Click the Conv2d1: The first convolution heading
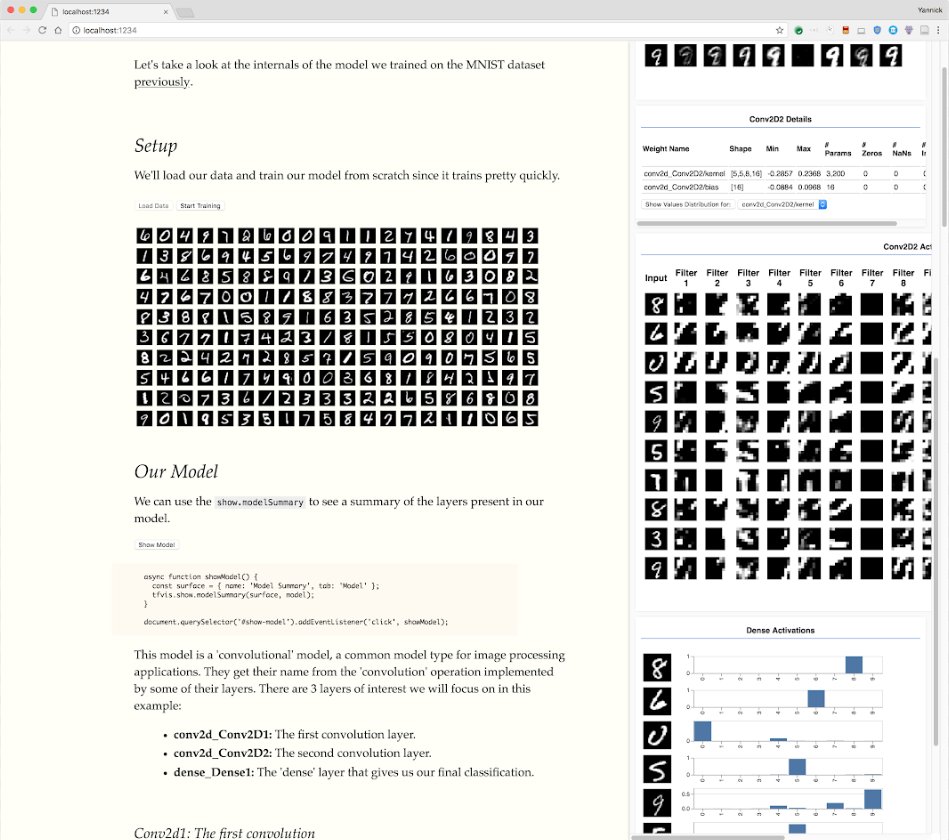This screenshot has height=840, width=949. pos(225,833)
